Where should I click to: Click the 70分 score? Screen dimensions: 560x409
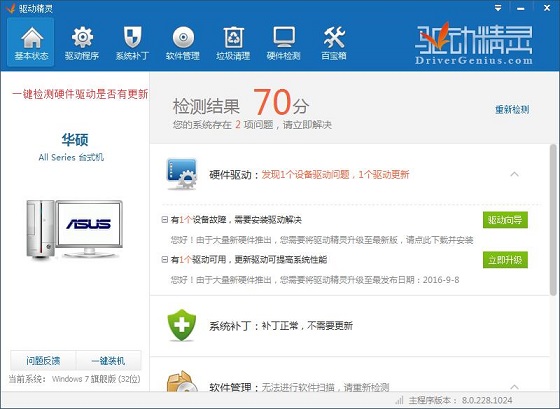pyautogui.click(x=281, y=103)
